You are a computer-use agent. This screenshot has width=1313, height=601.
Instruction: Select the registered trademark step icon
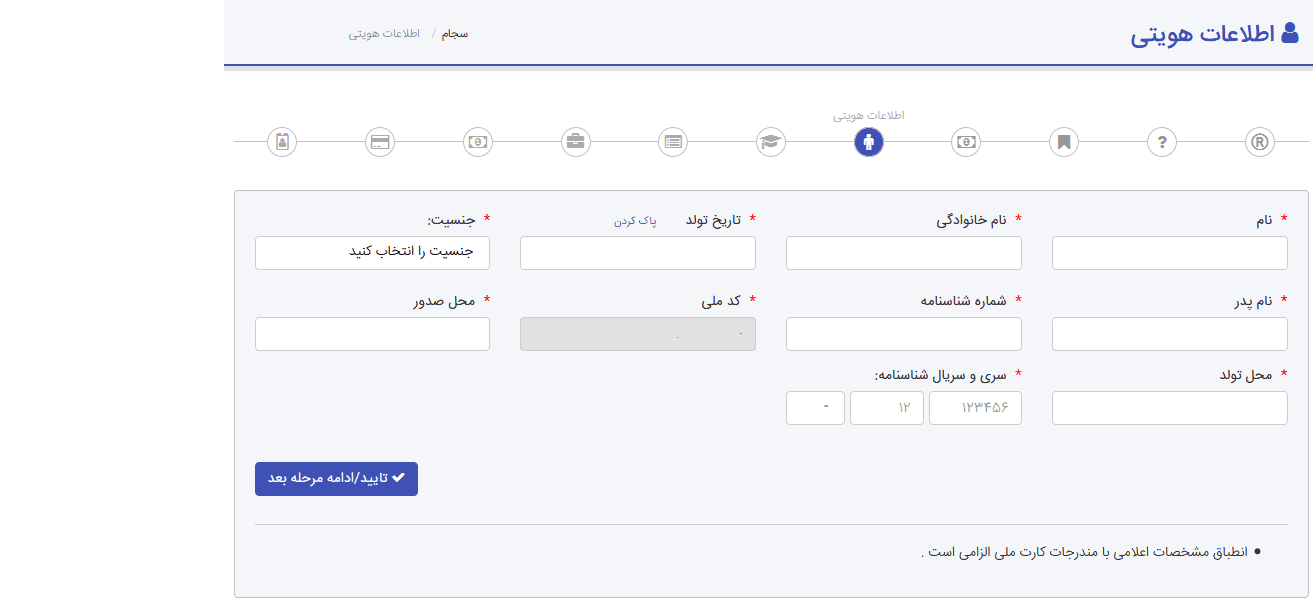1259,142
